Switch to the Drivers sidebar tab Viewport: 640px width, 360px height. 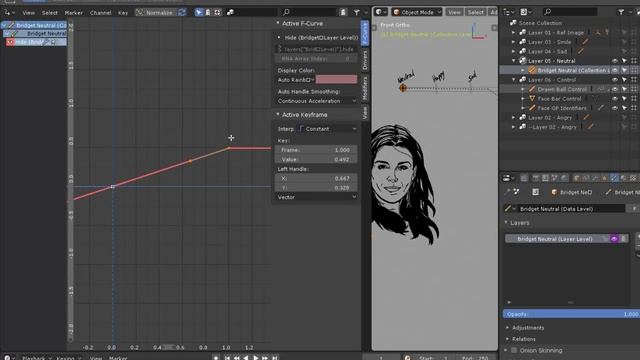tap(365, 60)
